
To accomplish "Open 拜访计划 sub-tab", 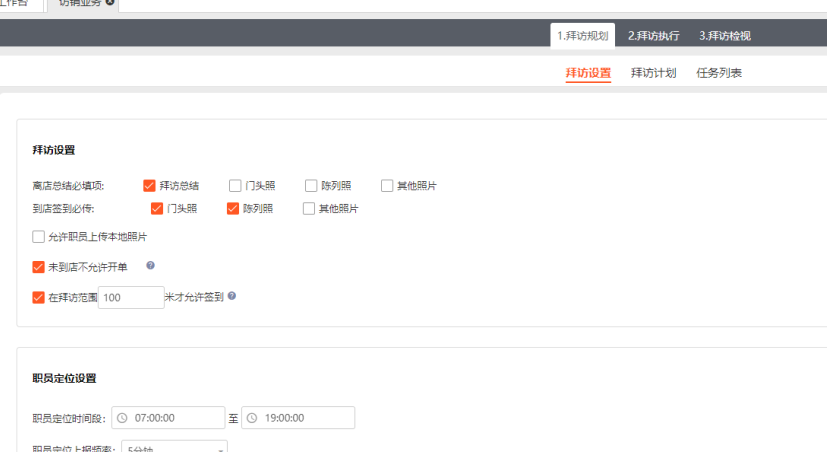I will pos(653,73).
